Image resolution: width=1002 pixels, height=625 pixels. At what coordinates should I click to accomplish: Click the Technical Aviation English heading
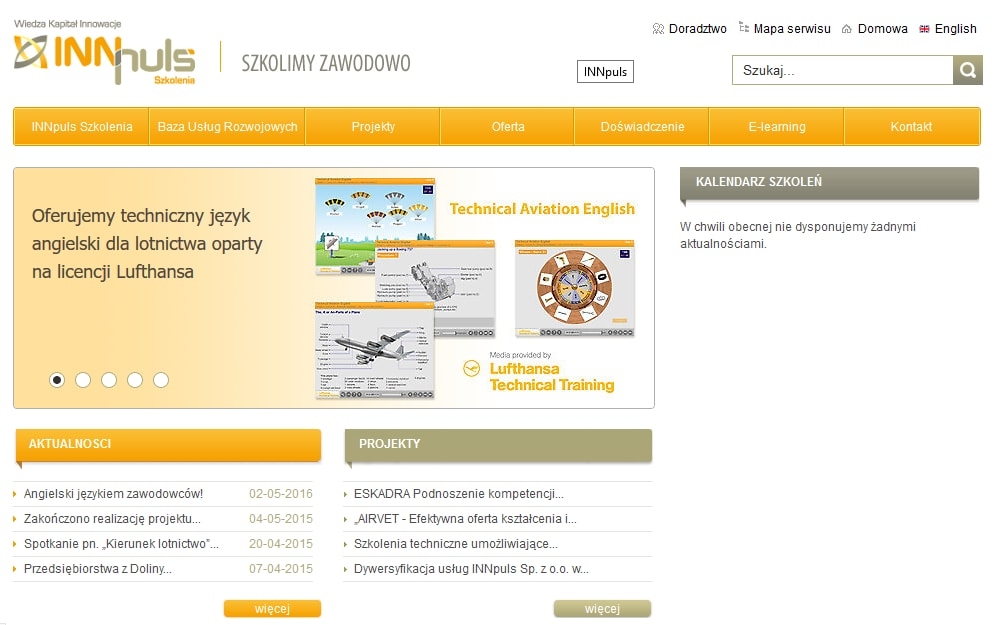[542, 209]
